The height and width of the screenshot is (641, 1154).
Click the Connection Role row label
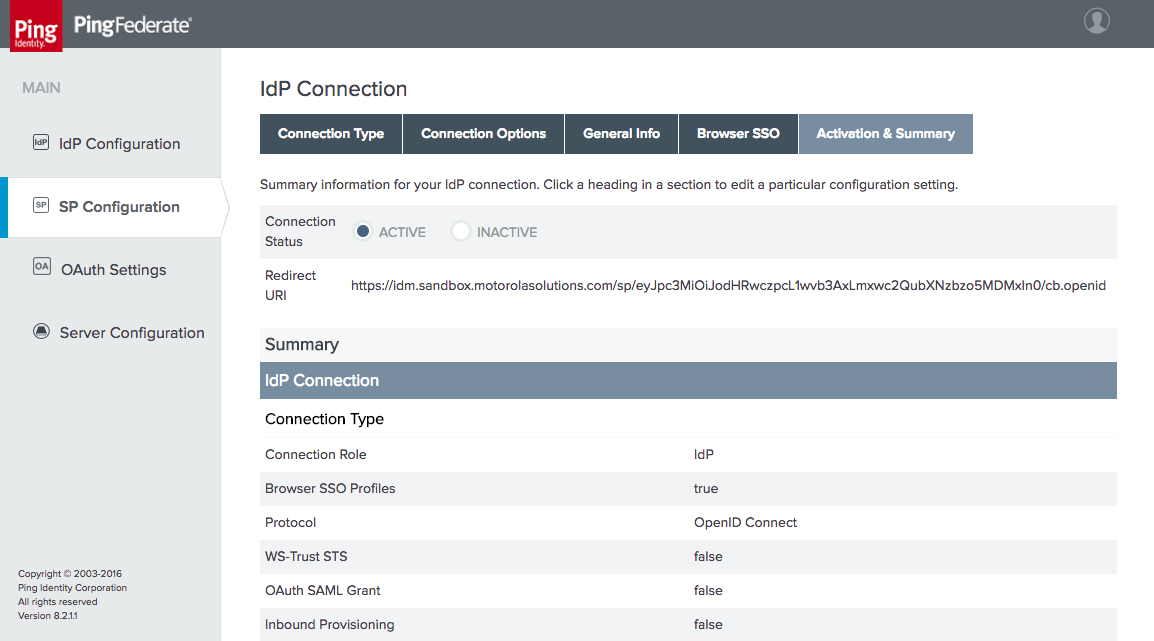(x=316, y=455)
